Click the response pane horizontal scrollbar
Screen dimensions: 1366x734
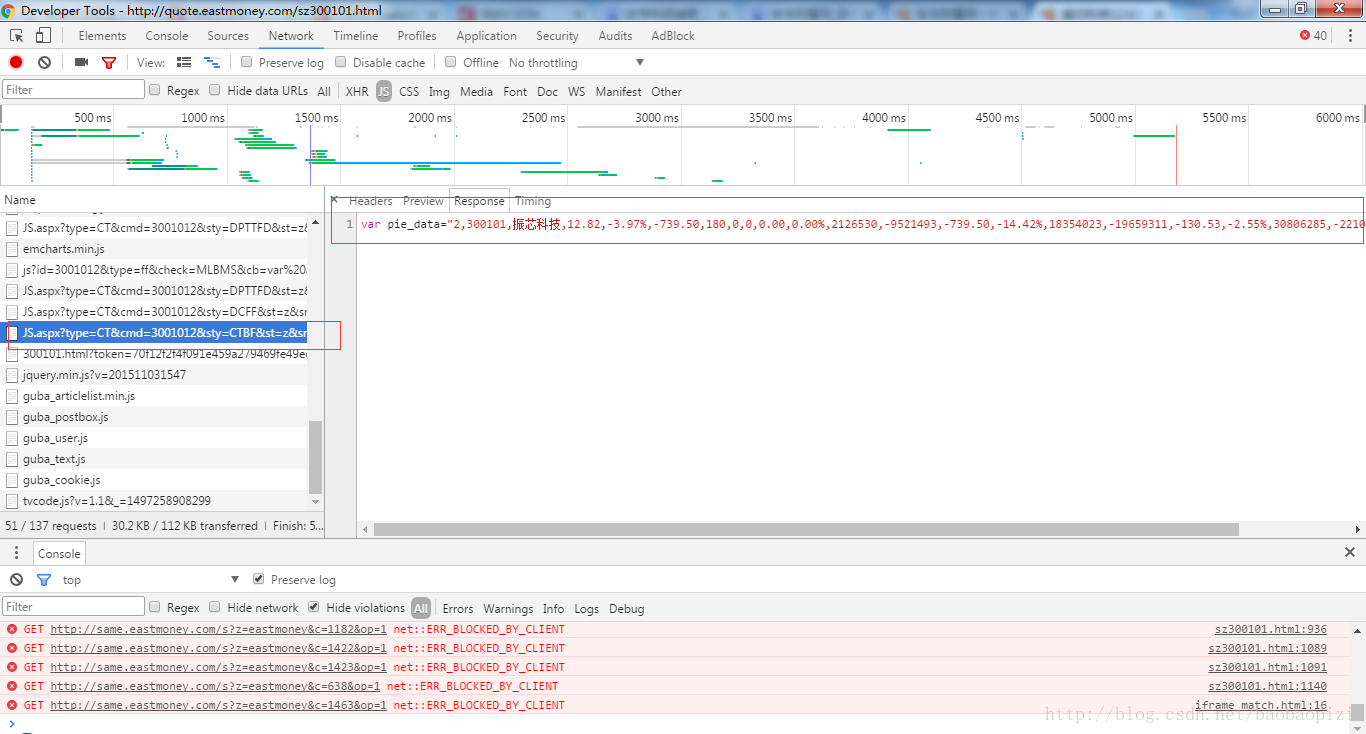[805, 529]
